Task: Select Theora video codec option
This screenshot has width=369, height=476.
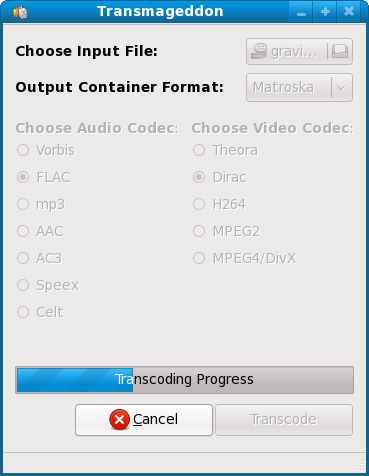Action: 225,150
